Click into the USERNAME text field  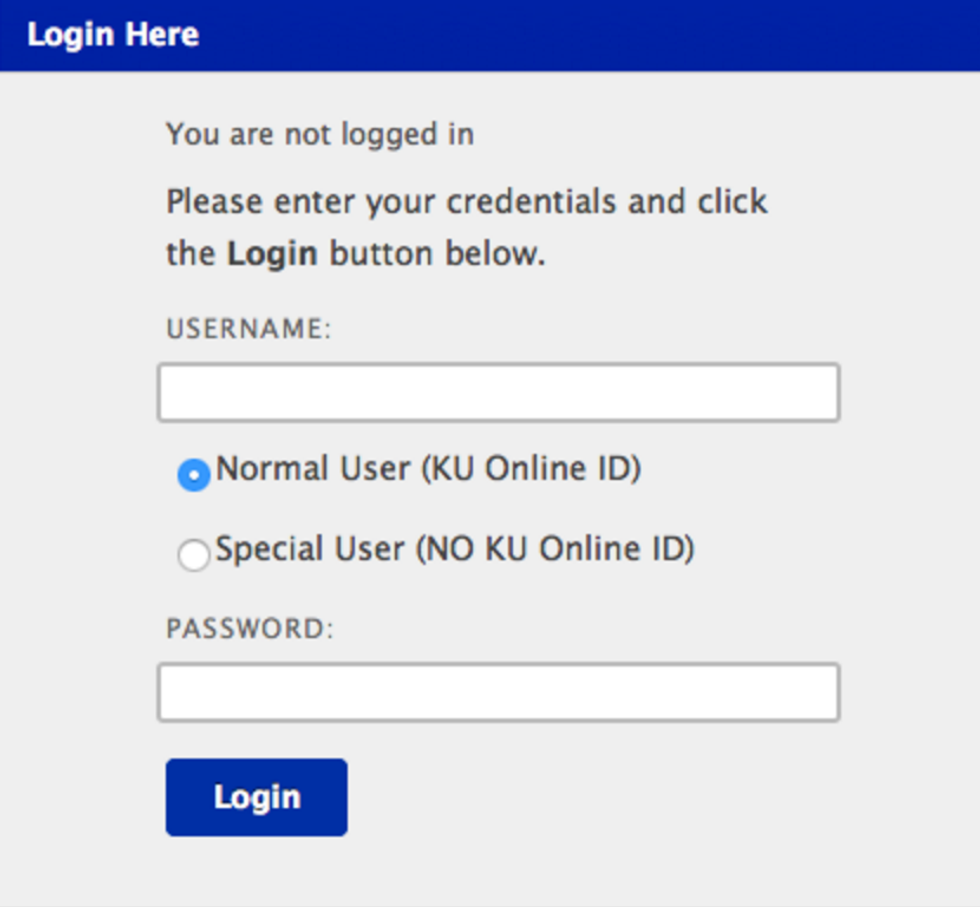(498, 392)
